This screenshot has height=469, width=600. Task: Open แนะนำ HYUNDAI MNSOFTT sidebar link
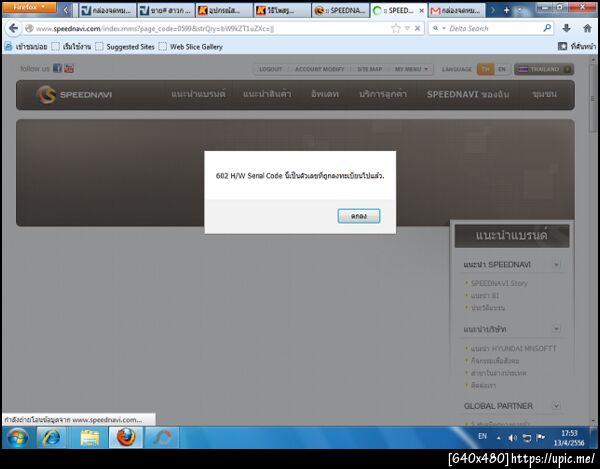tap(514, 348)
